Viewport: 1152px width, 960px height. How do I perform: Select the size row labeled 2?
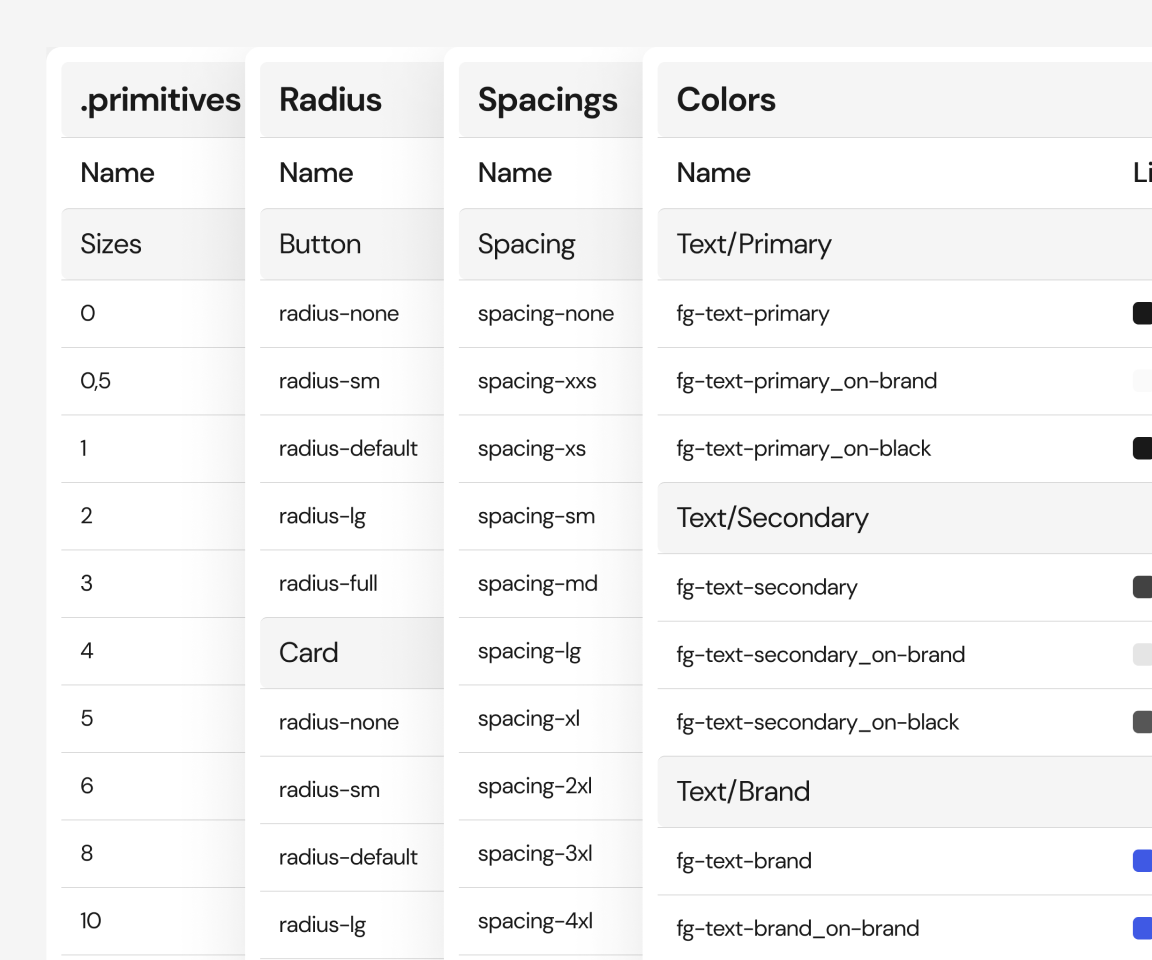pos(153,516)
